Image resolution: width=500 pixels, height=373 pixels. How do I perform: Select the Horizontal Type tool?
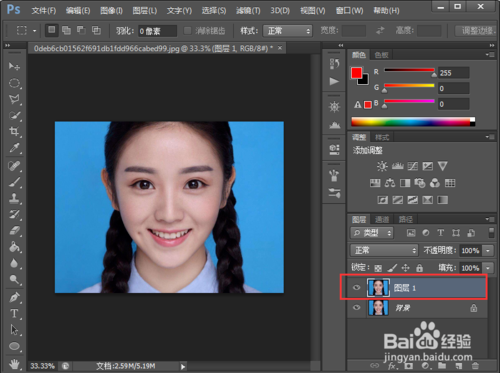click(x=14, y=314)
